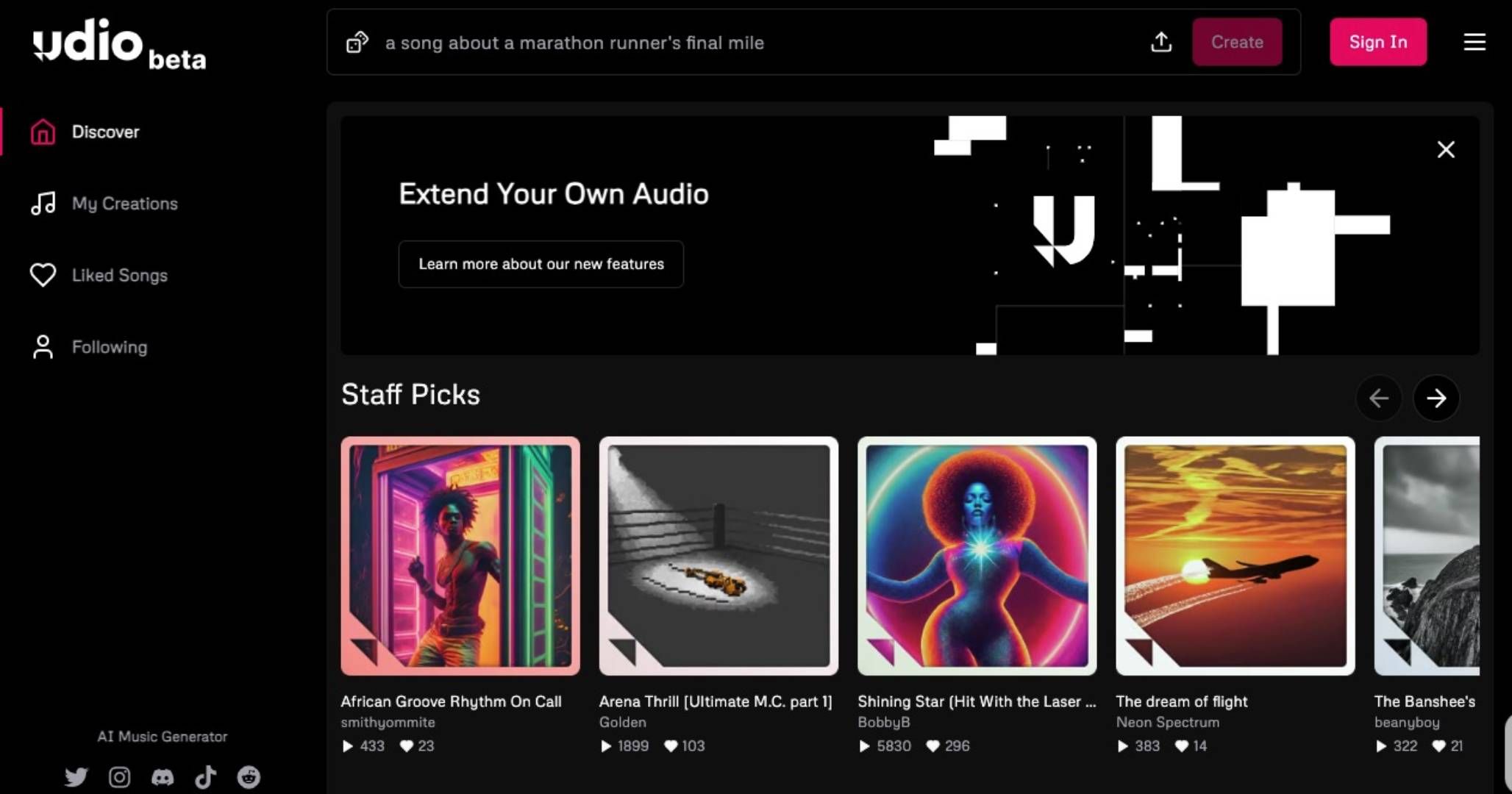Open Udio's Reddit community
Viewport: 1512px width, 794px height.
(249, 777)
